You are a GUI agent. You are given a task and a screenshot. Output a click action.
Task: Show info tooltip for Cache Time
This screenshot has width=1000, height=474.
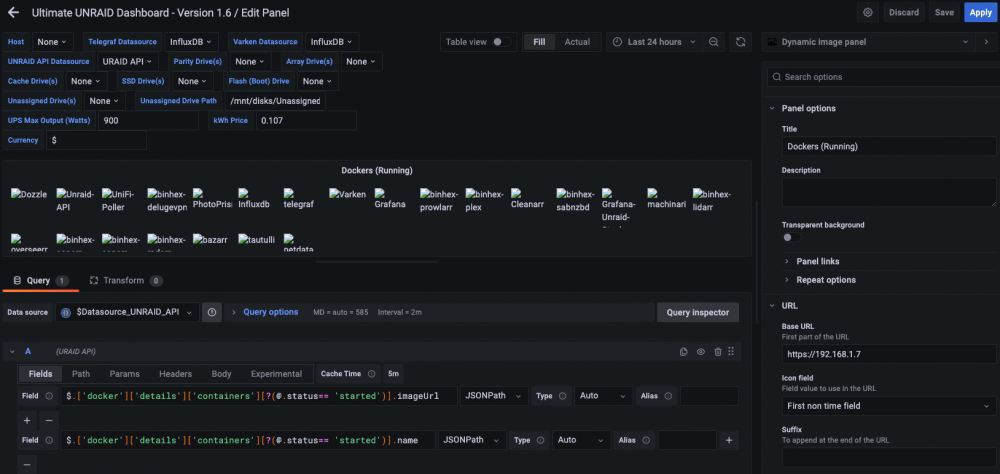point(371,374)
